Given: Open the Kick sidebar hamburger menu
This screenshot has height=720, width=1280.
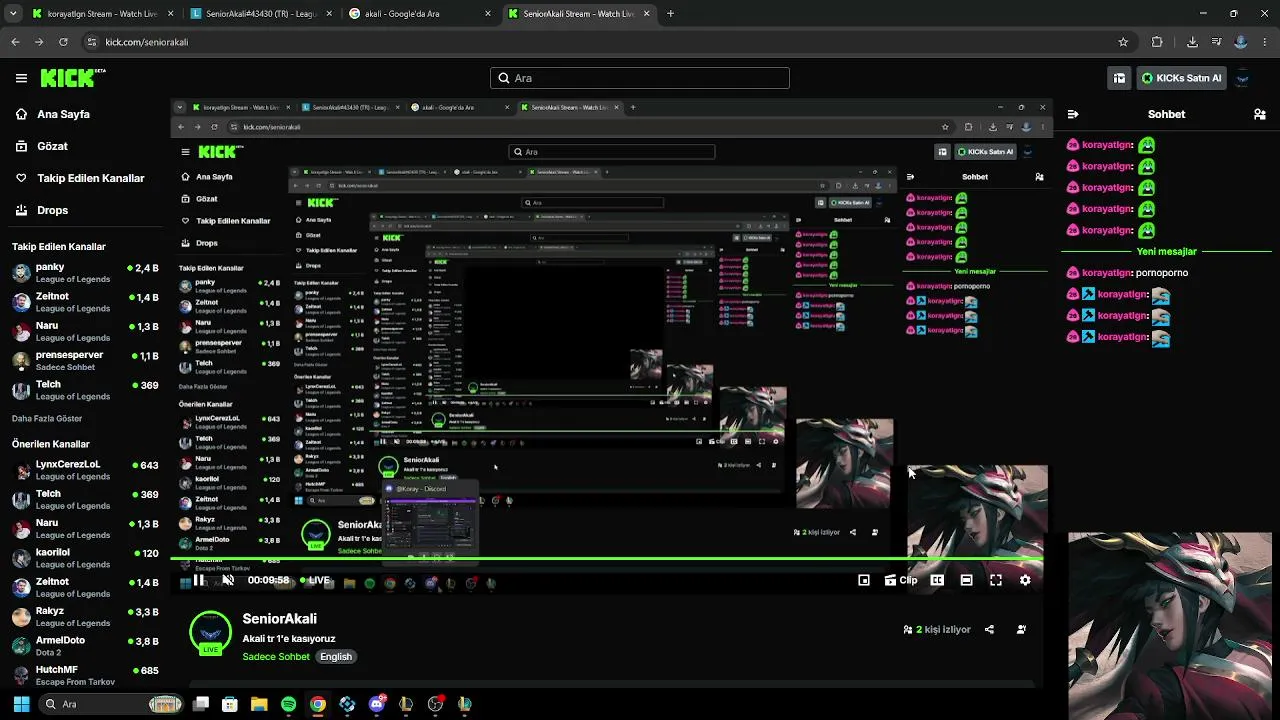Looking at the screenshot, I should (x=21, y=78).
